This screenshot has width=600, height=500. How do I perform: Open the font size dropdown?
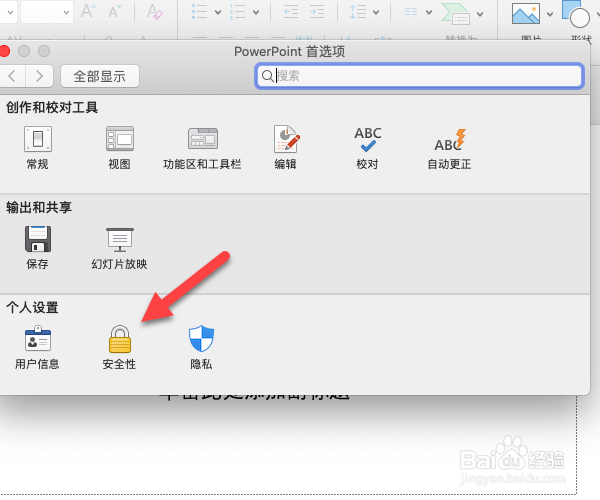[x=66, y=12]
